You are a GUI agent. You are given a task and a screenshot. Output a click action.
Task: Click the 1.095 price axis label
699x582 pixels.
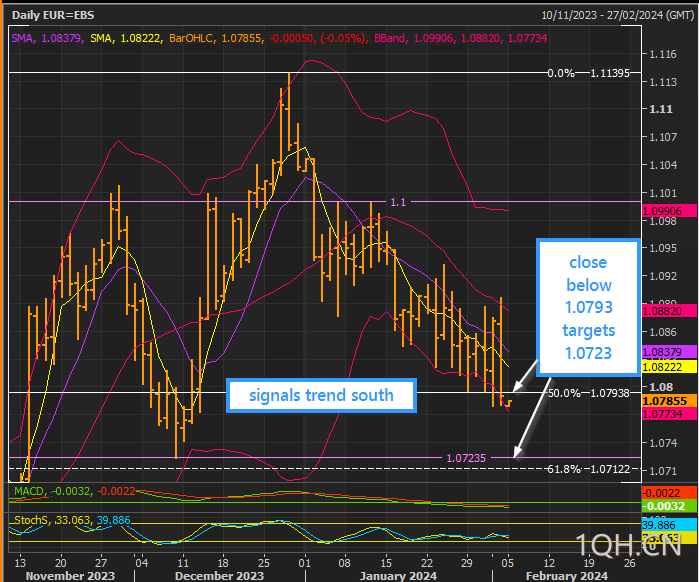(662, 248)
